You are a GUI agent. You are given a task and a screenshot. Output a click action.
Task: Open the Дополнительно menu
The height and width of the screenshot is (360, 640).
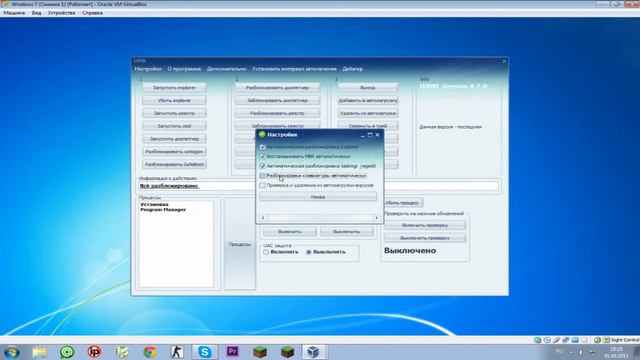click(227, 69)
